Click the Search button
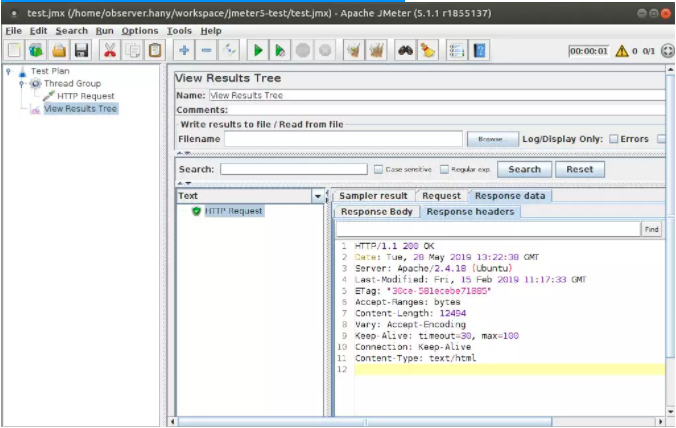This screenshot has width=676, height=428. (524, 169)
